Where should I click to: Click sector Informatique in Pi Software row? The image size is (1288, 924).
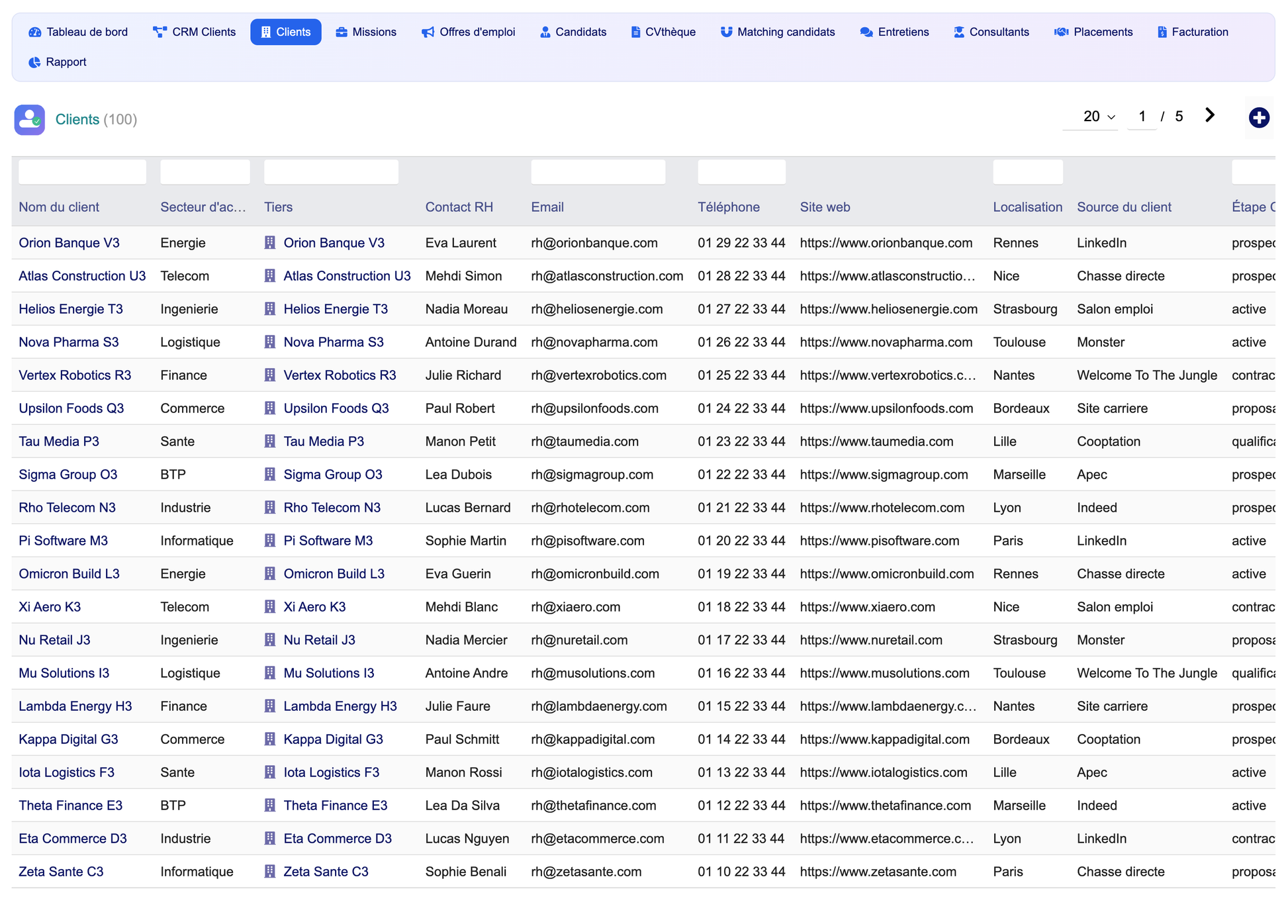point(197,541)
